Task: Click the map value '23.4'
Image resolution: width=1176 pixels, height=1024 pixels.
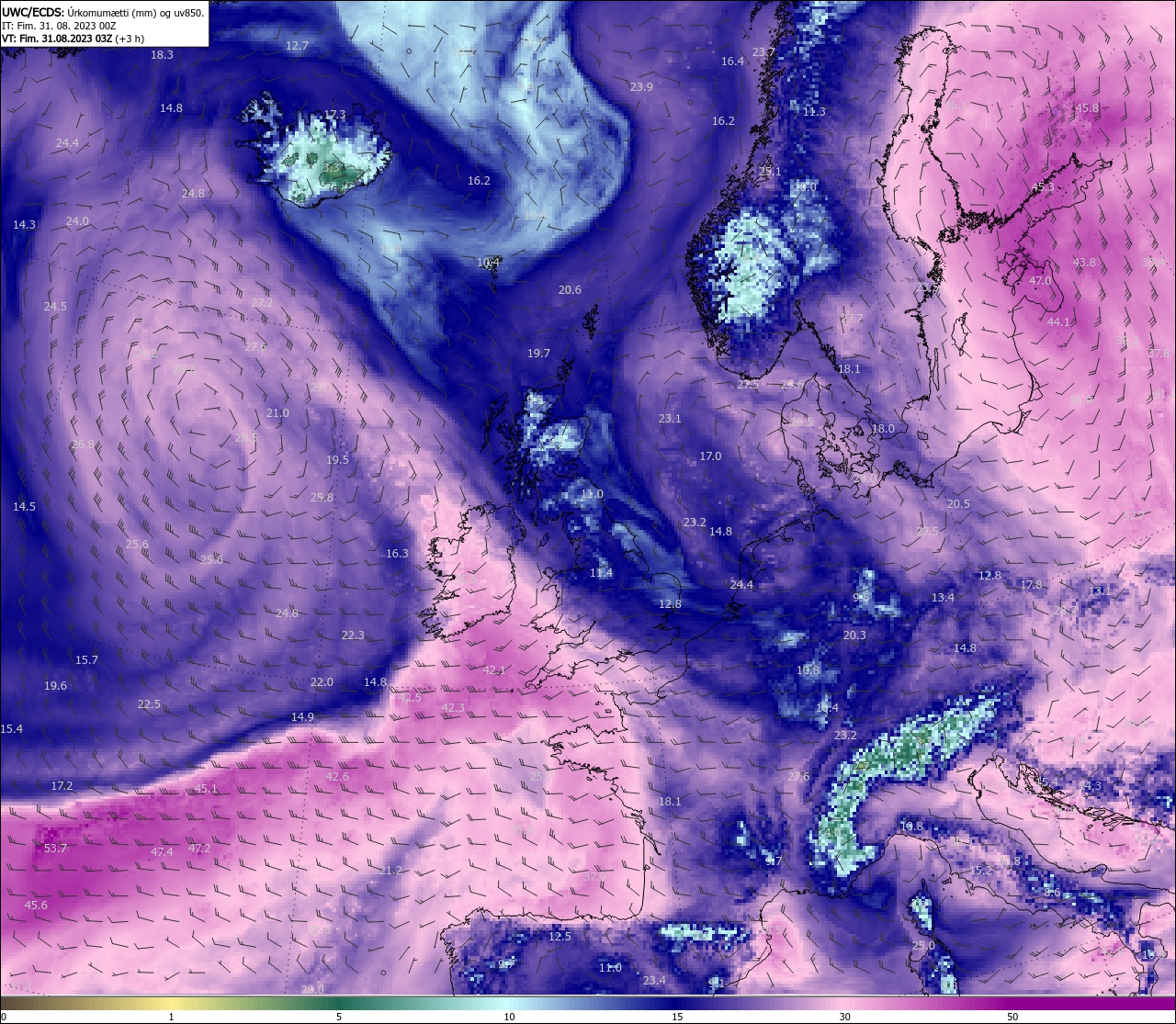Action: (654, 981)
